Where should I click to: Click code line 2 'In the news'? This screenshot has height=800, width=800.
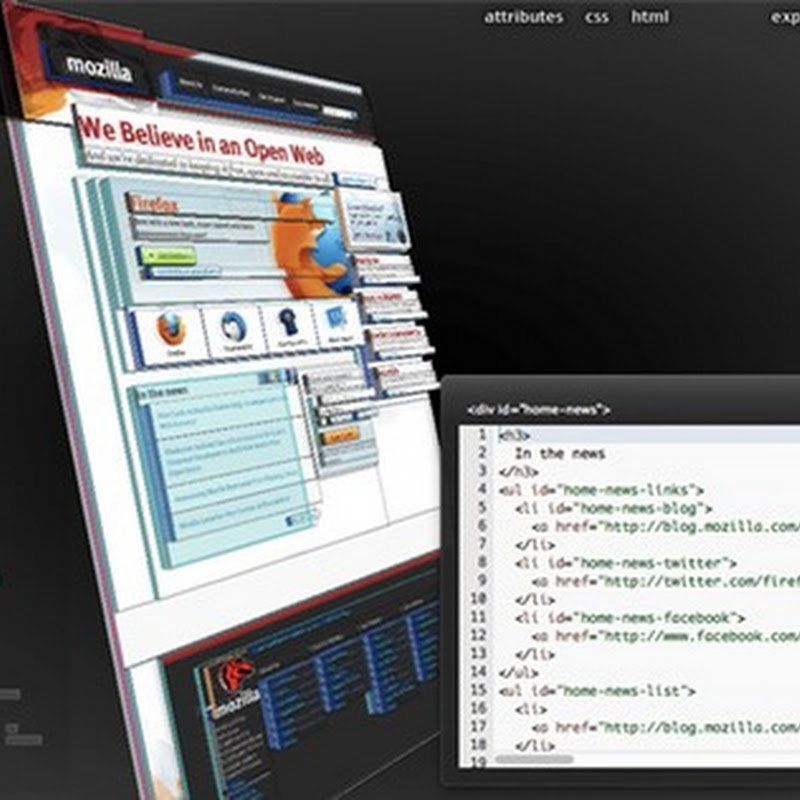click(560, 453)
